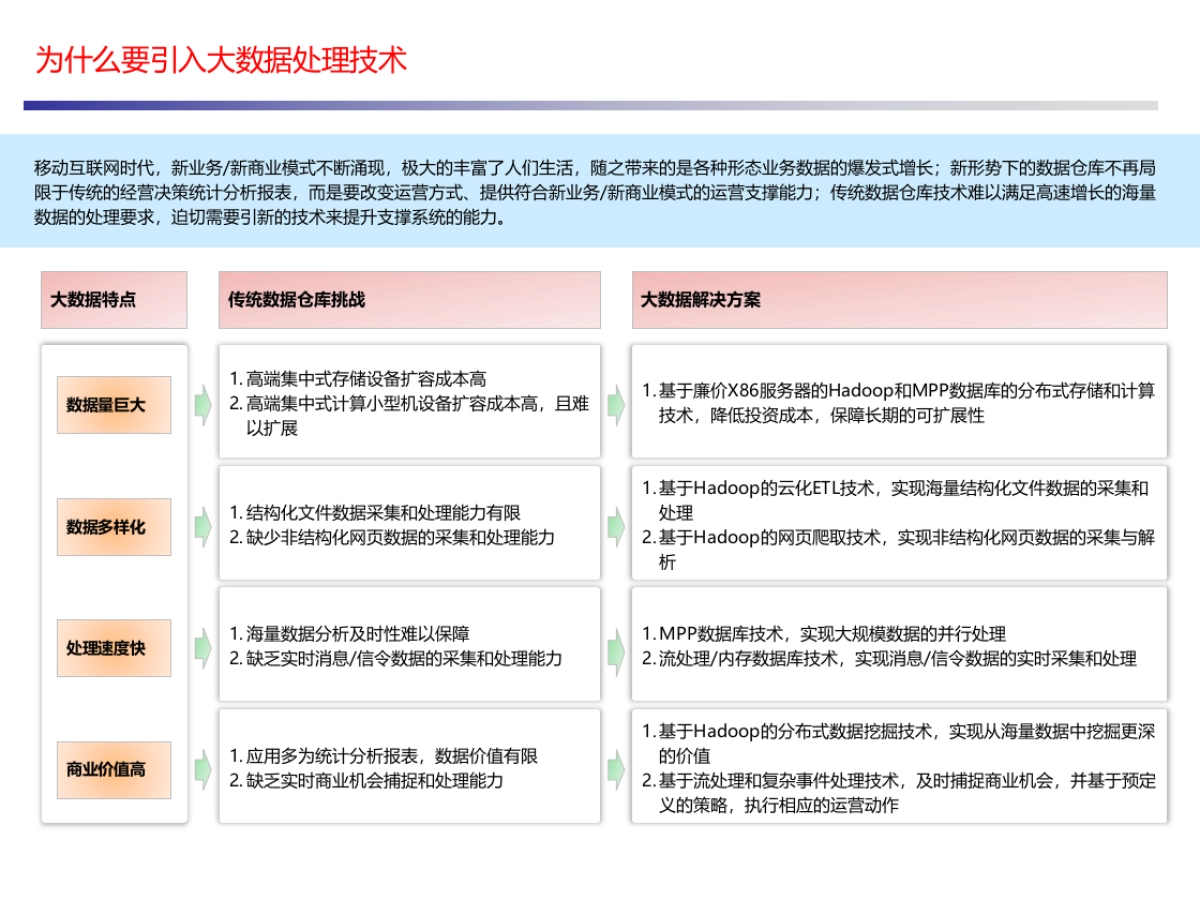Select the 商业价值高 feature label
1200x900 pixels.
click(113, 770)
